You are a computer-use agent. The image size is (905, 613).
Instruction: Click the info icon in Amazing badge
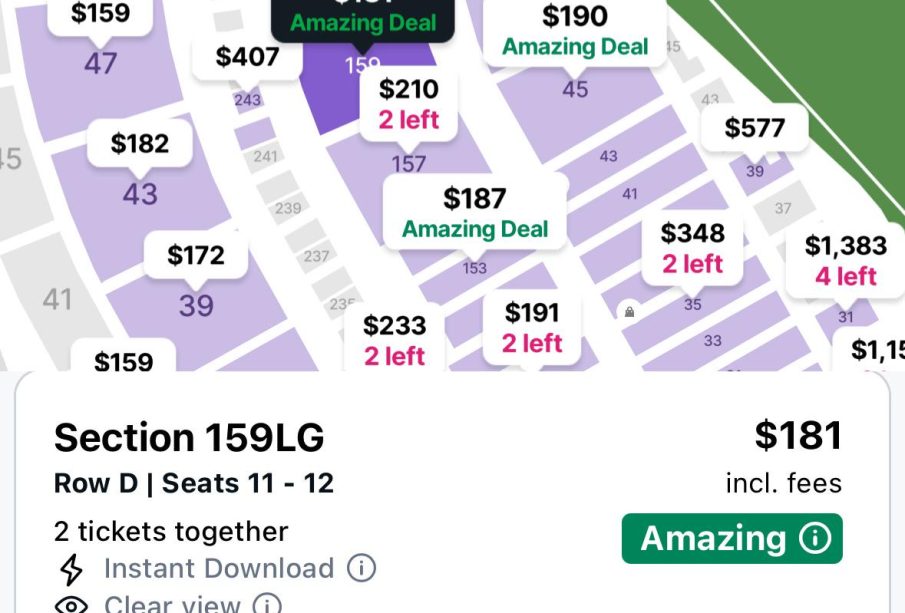pyautogui.click(x=814, y=538)
